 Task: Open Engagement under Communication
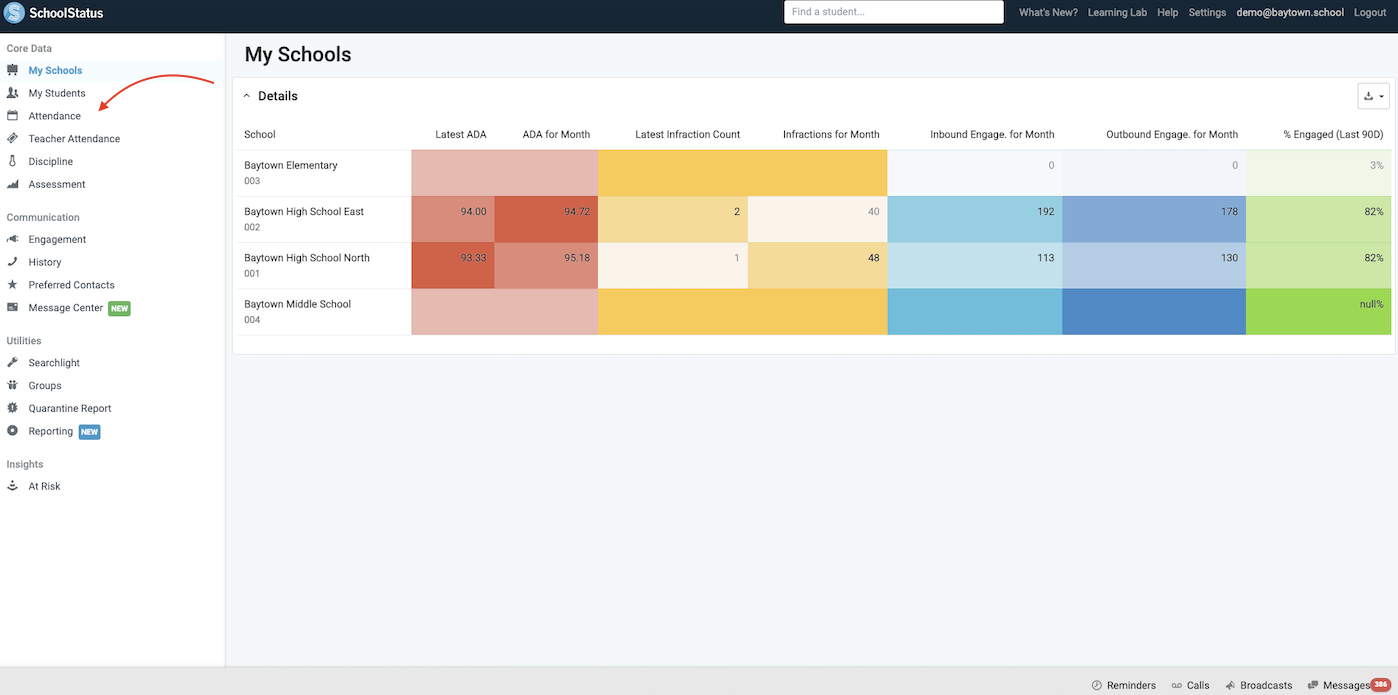click(x=57, y=239)
